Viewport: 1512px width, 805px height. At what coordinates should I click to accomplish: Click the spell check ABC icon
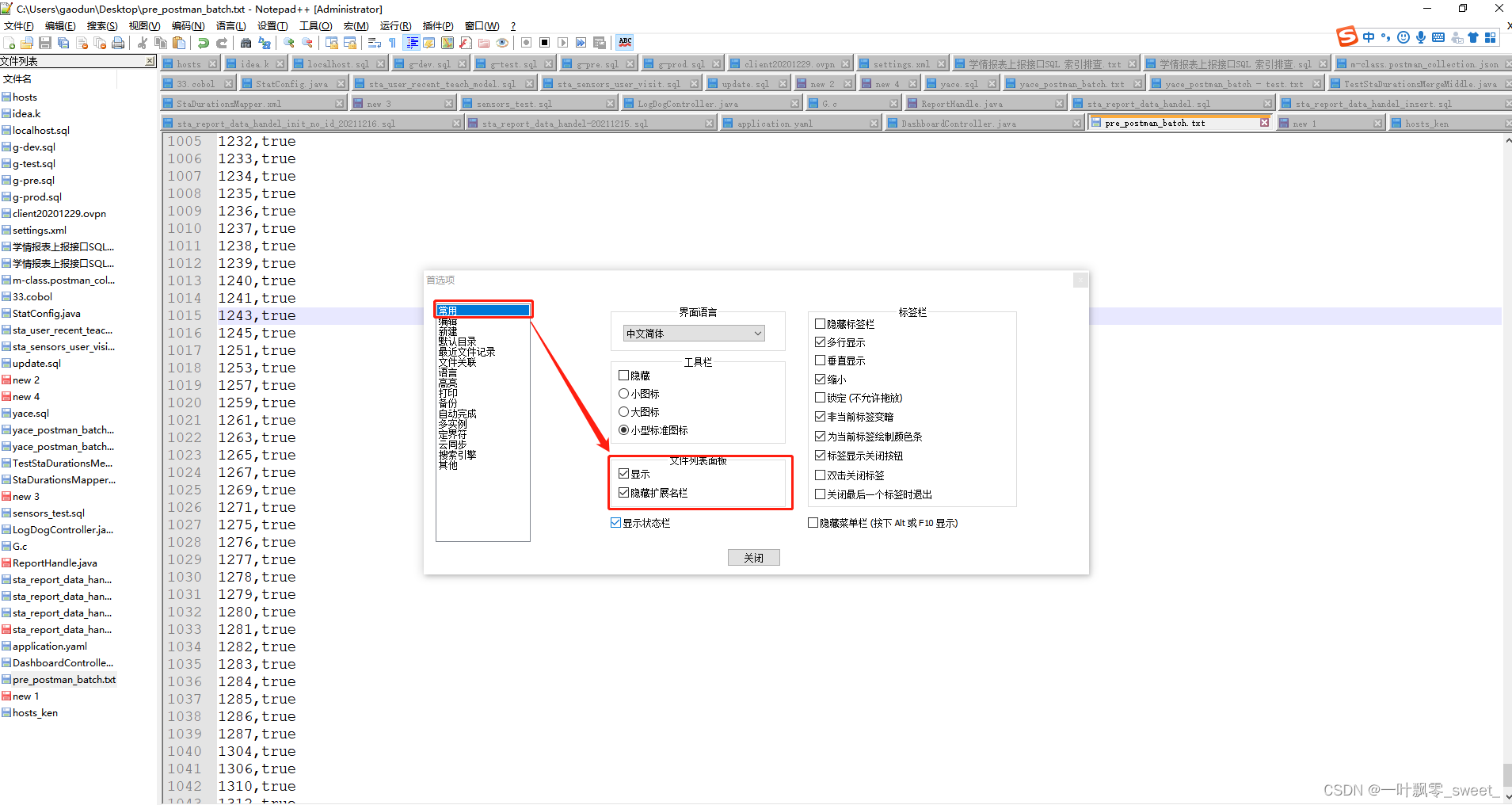(x=625, y=43)
